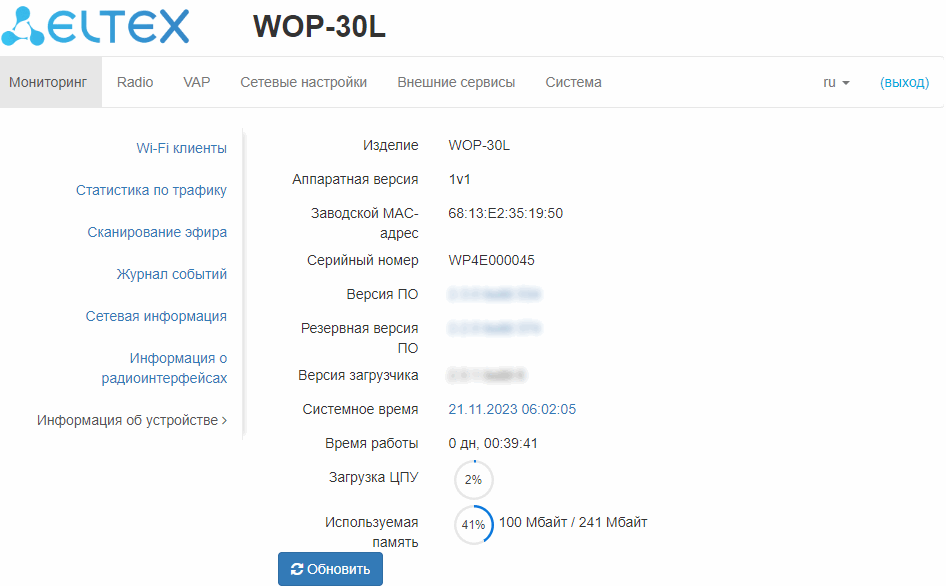Click the (выход) logout link
Screen dimensions: 946x586
coord(904,82)
